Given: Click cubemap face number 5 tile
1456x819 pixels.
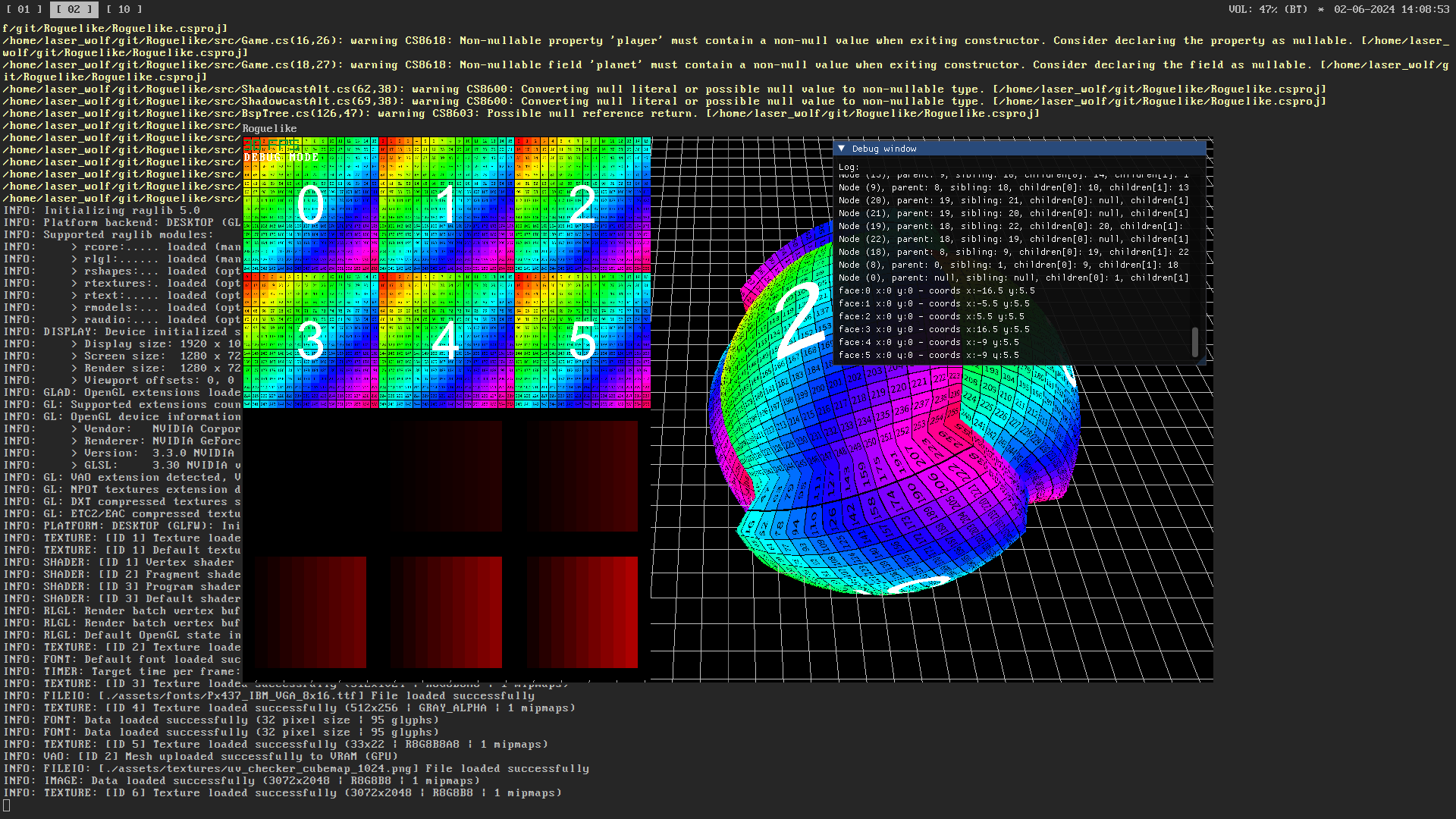Looking at the screenshot, I should pos(582,340).
